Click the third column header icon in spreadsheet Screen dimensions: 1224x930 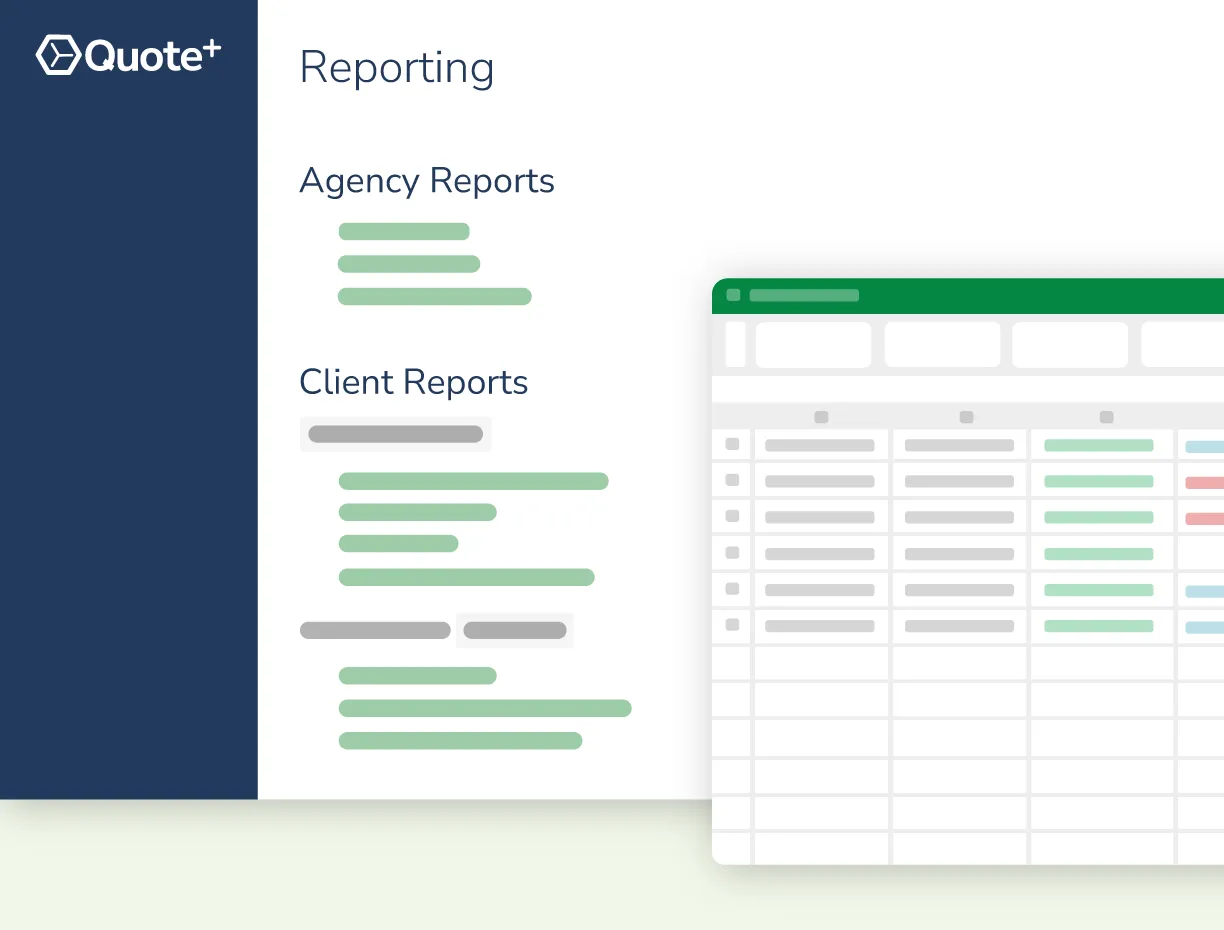(1106, 417)
